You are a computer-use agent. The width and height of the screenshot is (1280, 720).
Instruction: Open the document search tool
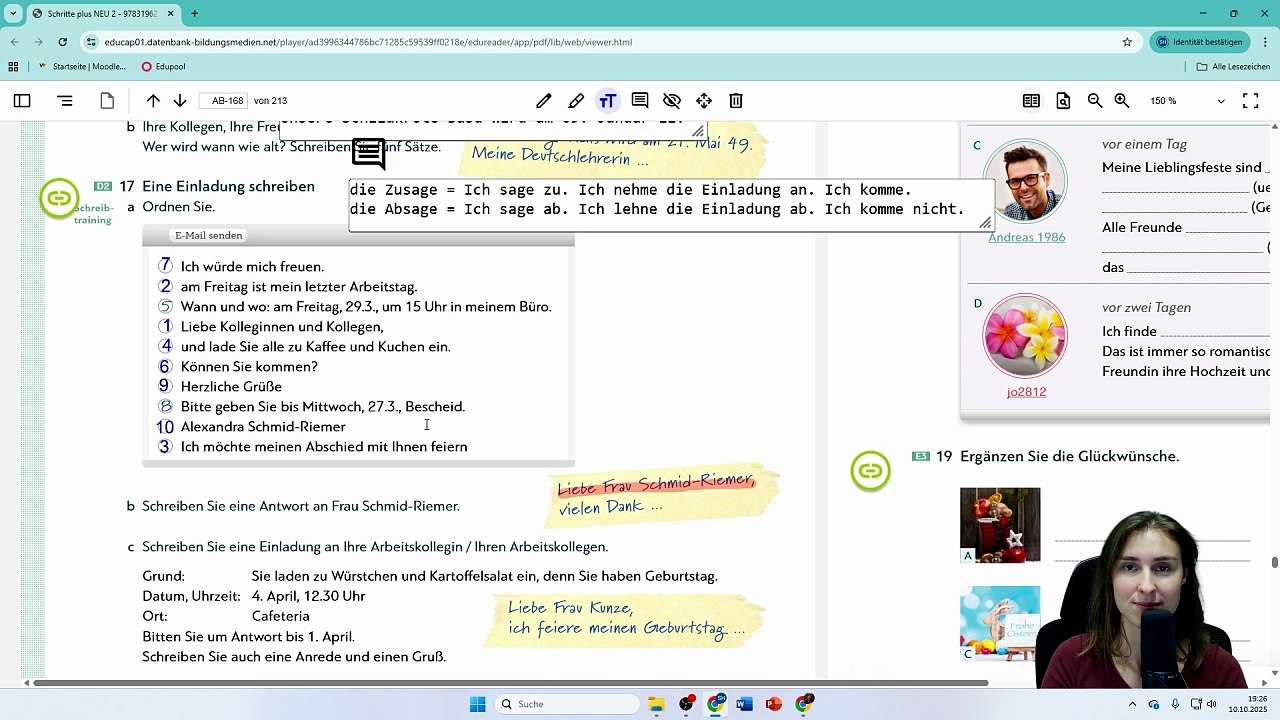point(1063,101)
